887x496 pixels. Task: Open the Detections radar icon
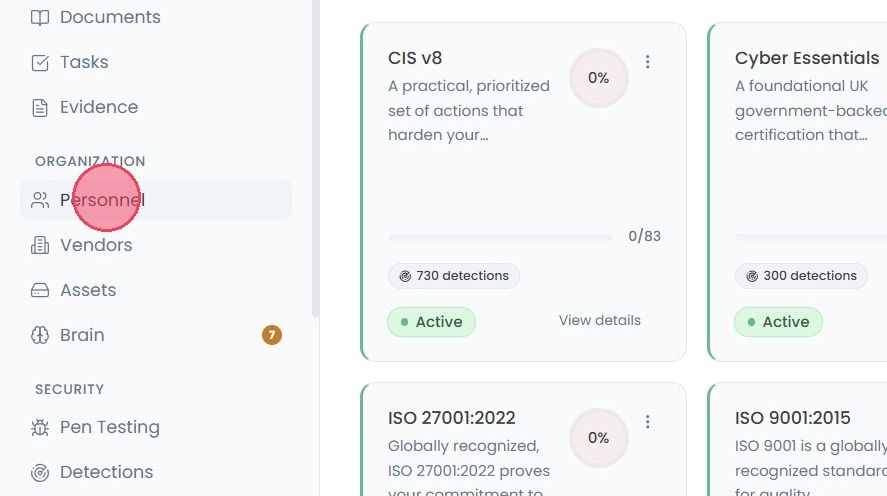[40, 472]
